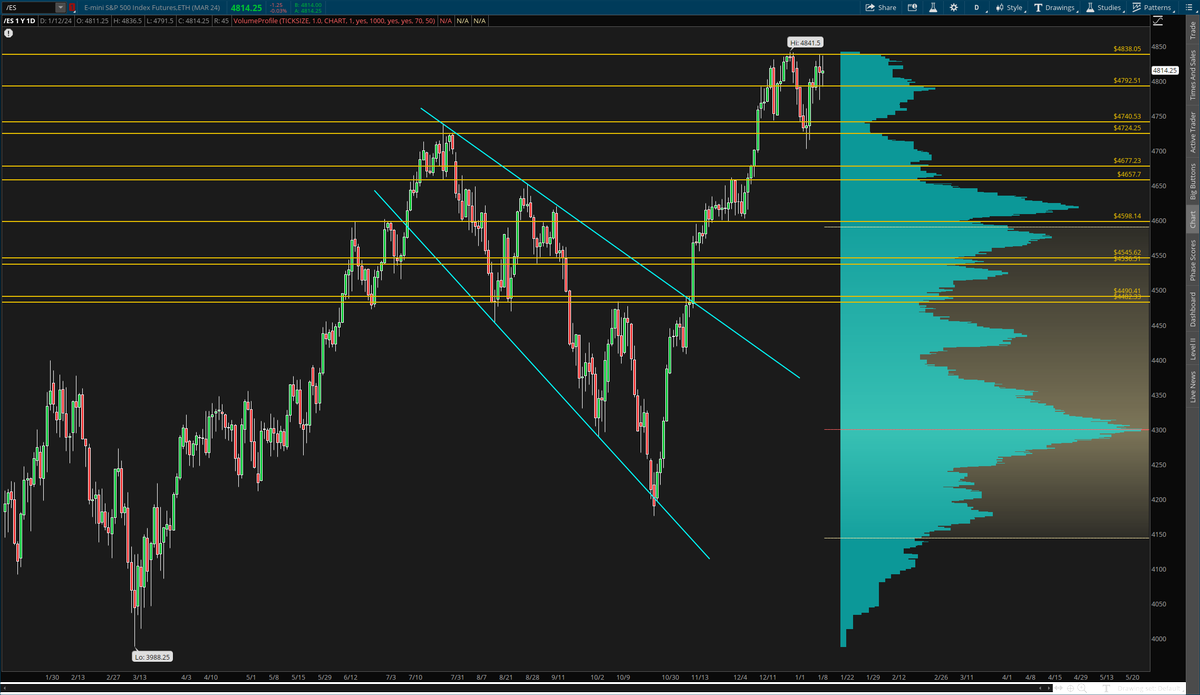This screenshot has height=695, width=1200.
Task: Click the flask icon beside the gear
Action: (932, 7)
